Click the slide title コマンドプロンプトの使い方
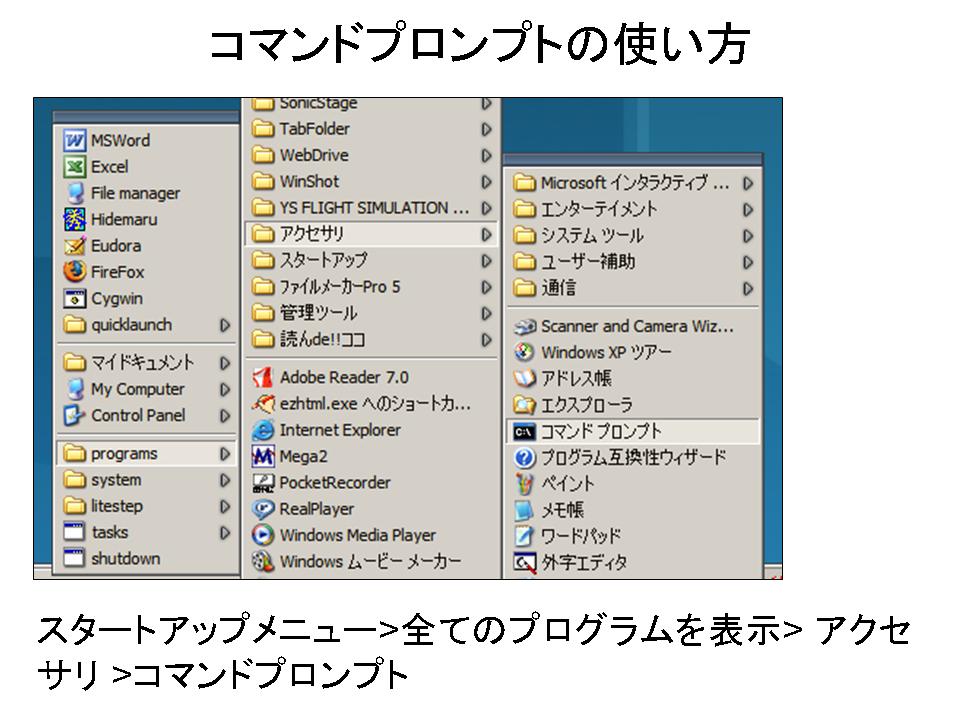 coord(479,45)
